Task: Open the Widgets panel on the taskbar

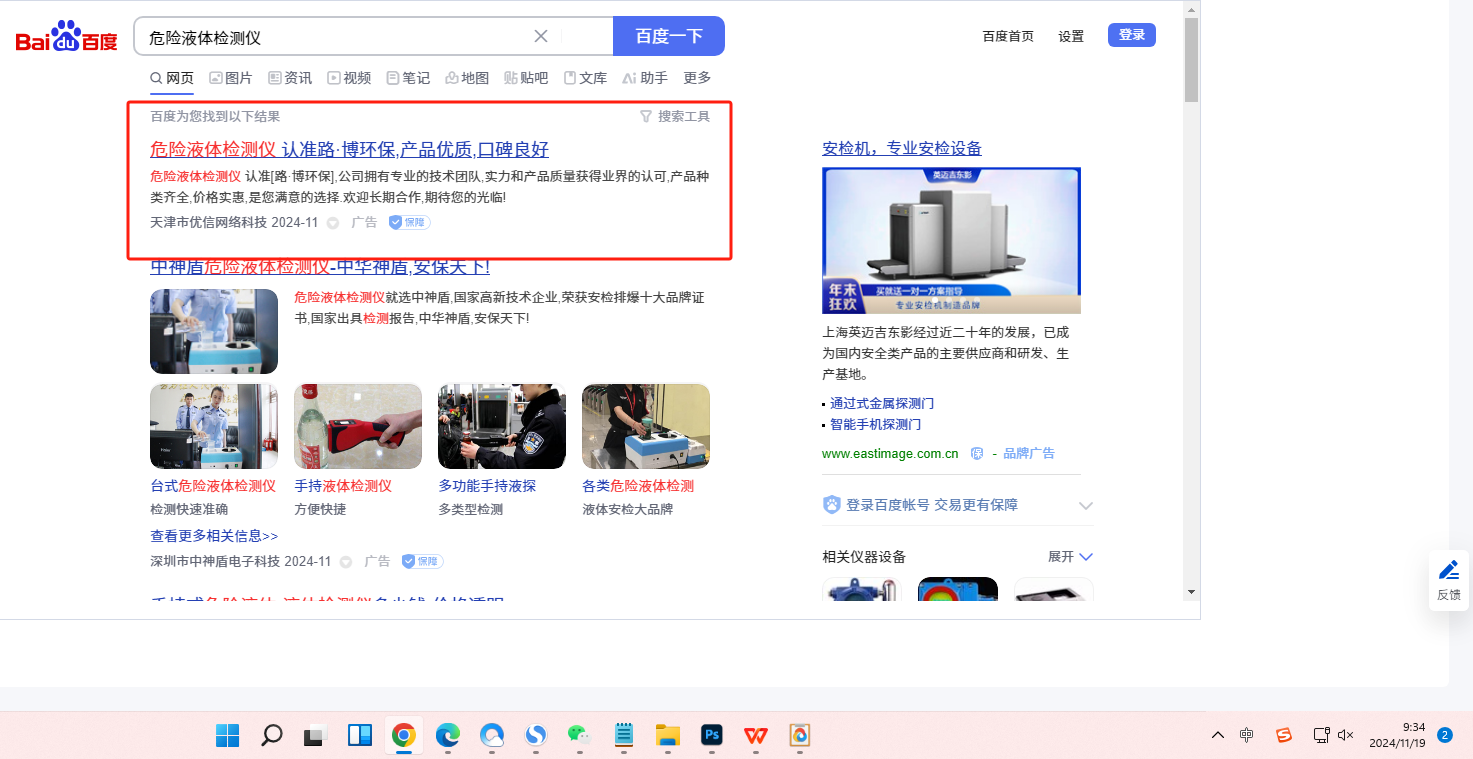Action: tap(360, 736)
